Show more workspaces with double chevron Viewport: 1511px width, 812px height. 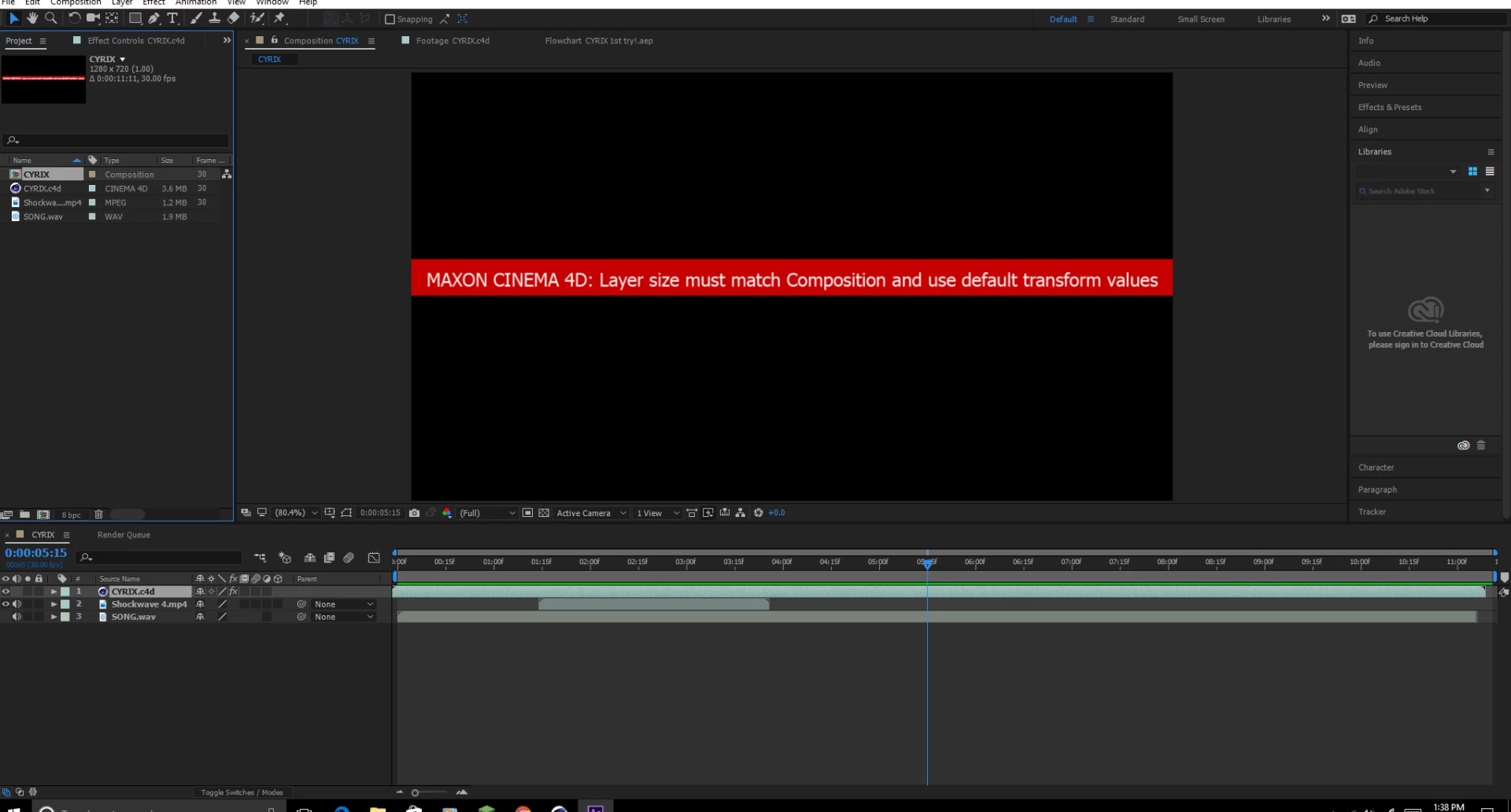point(1325,18)
